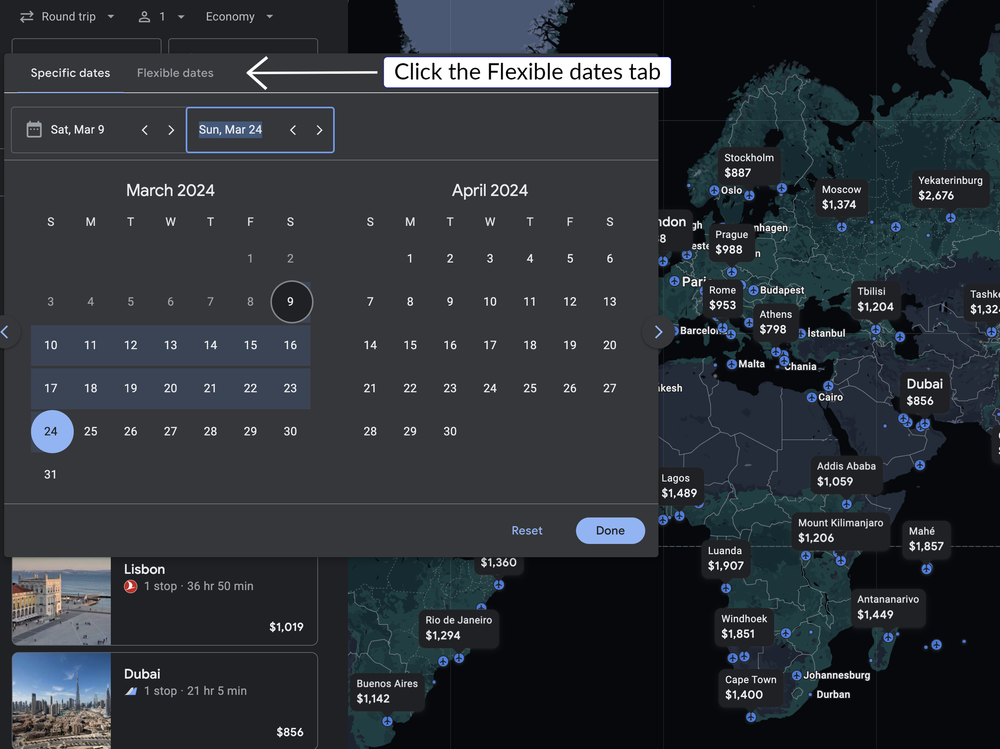Advance return date using right chevron
The image size is (1000, 749).
pos(319,129)
